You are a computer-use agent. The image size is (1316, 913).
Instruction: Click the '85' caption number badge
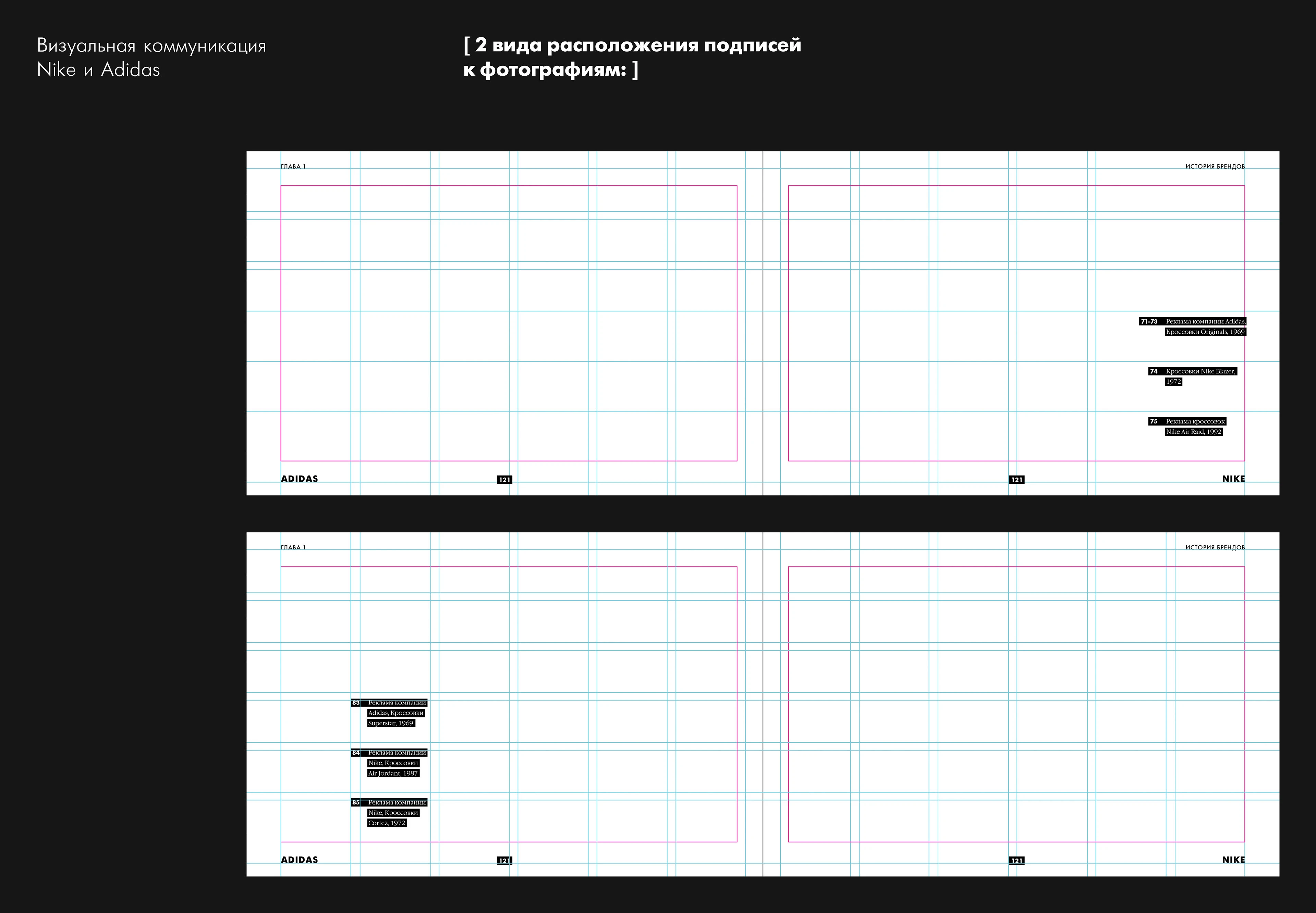[x=355, y=803]
